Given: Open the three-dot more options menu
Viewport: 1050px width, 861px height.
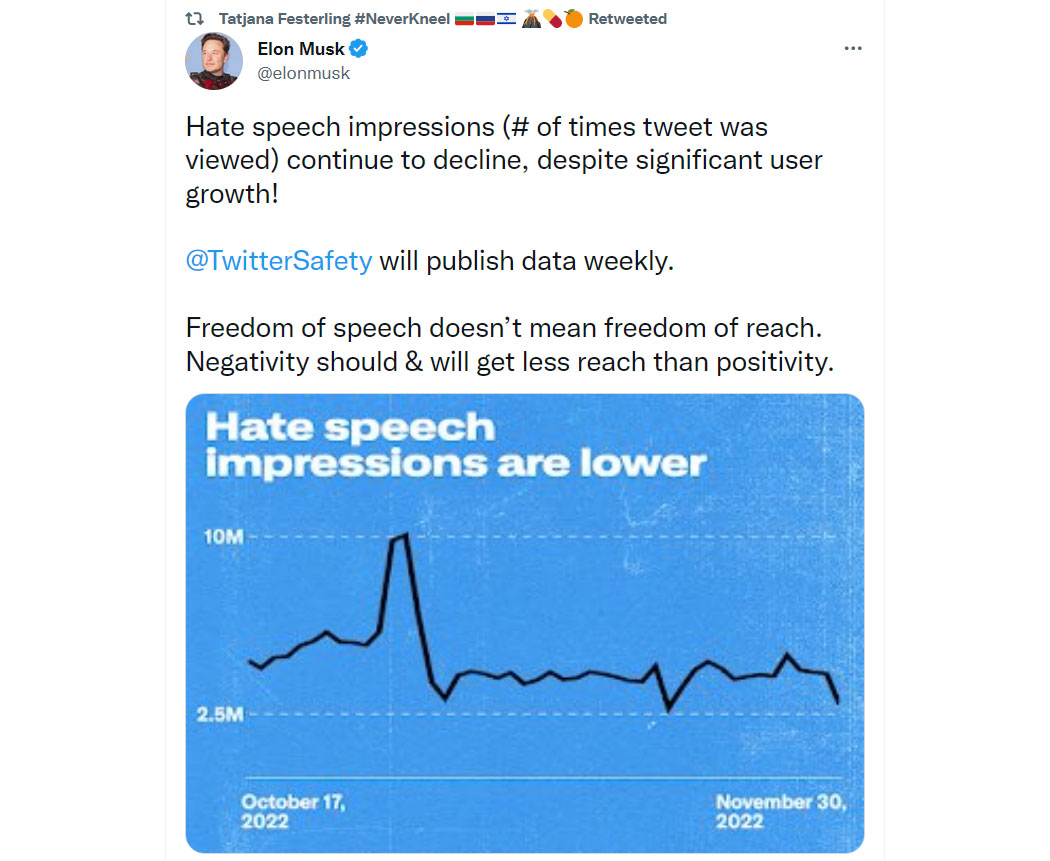Looking at the screenshot, I should [852, 48].
